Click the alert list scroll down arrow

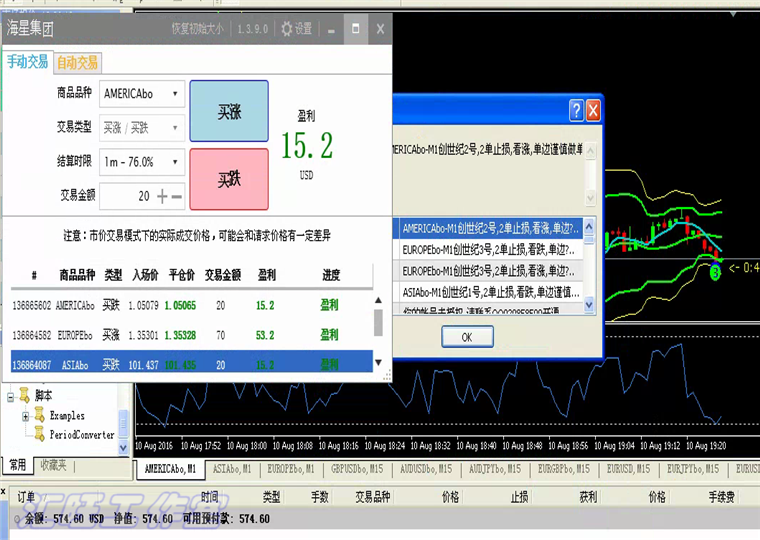coord(589,304)
